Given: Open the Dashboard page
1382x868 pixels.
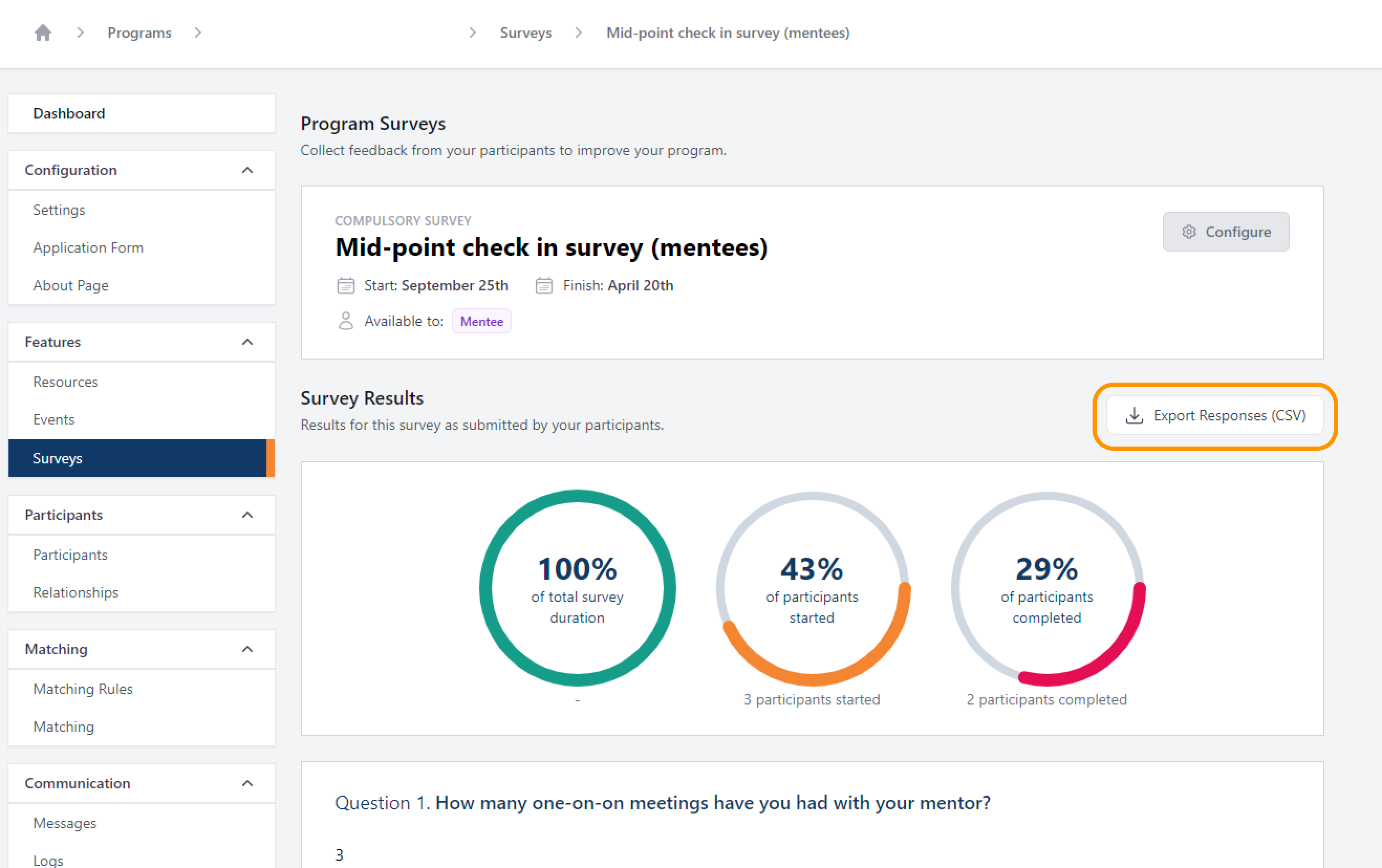Looking at the screenshot, I should click(x=69, y=113).
